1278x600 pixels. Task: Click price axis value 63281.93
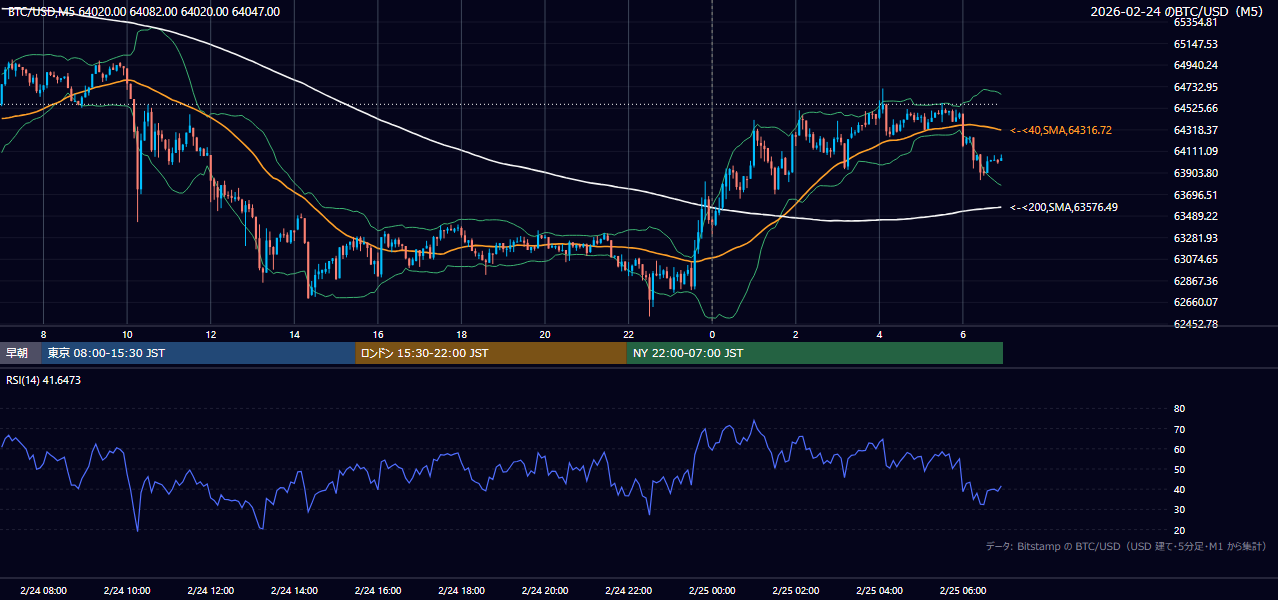click(1195, 238)
